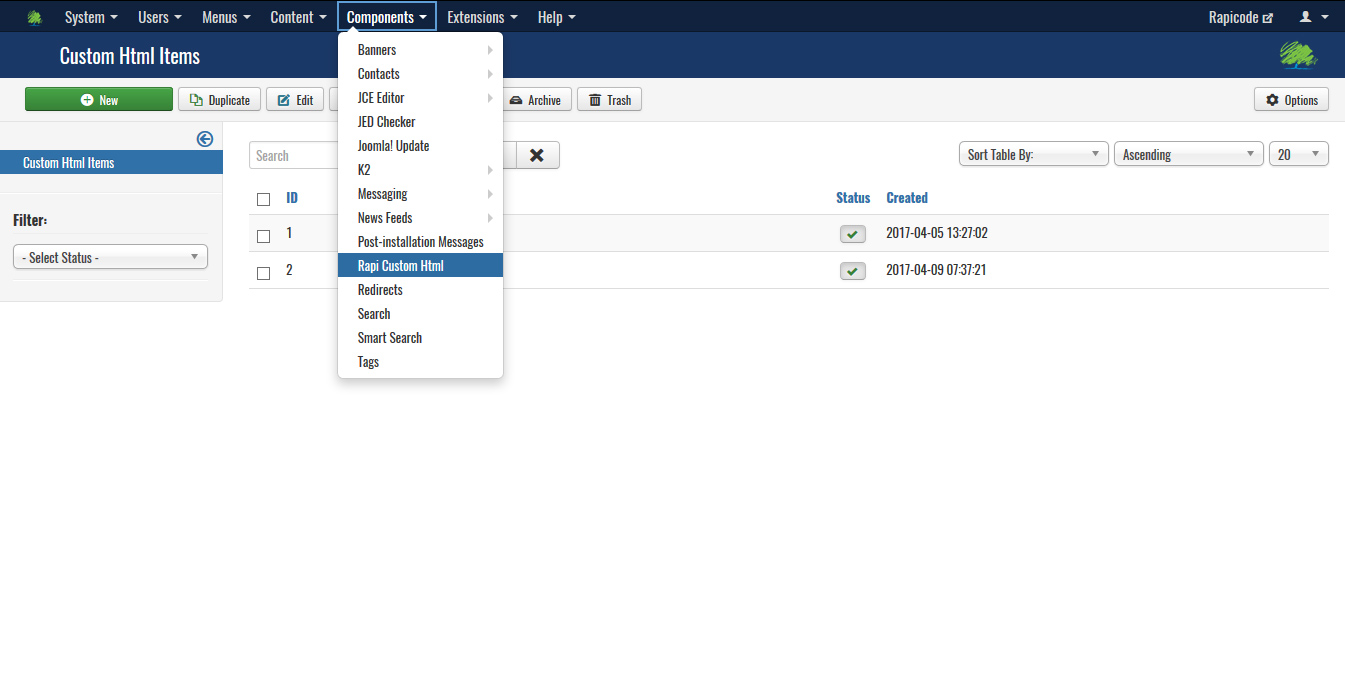The width and height of the screenshot is (1345, 699).
Task: Clear the search with the X button
Action: [x=538, y=155]
